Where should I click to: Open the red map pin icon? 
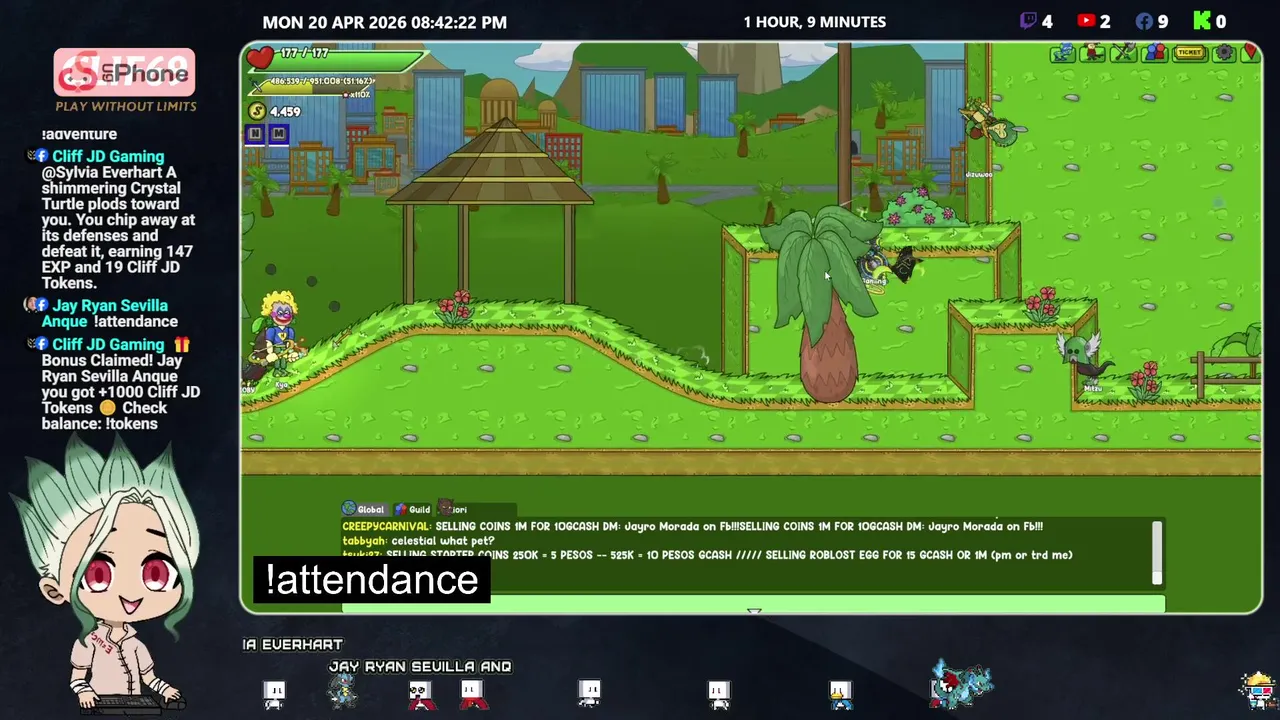(1250, 53)
